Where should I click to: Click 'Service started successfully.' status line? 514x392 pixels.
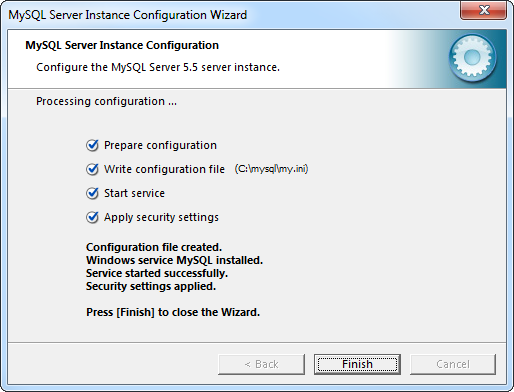tap(157, 273)
